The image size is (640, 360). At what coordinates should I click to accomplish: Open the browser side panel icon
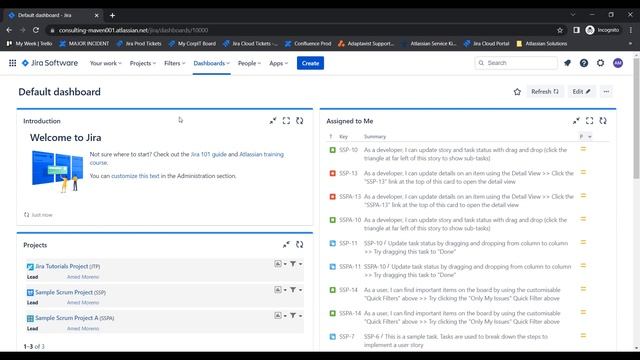pos(576,30)
